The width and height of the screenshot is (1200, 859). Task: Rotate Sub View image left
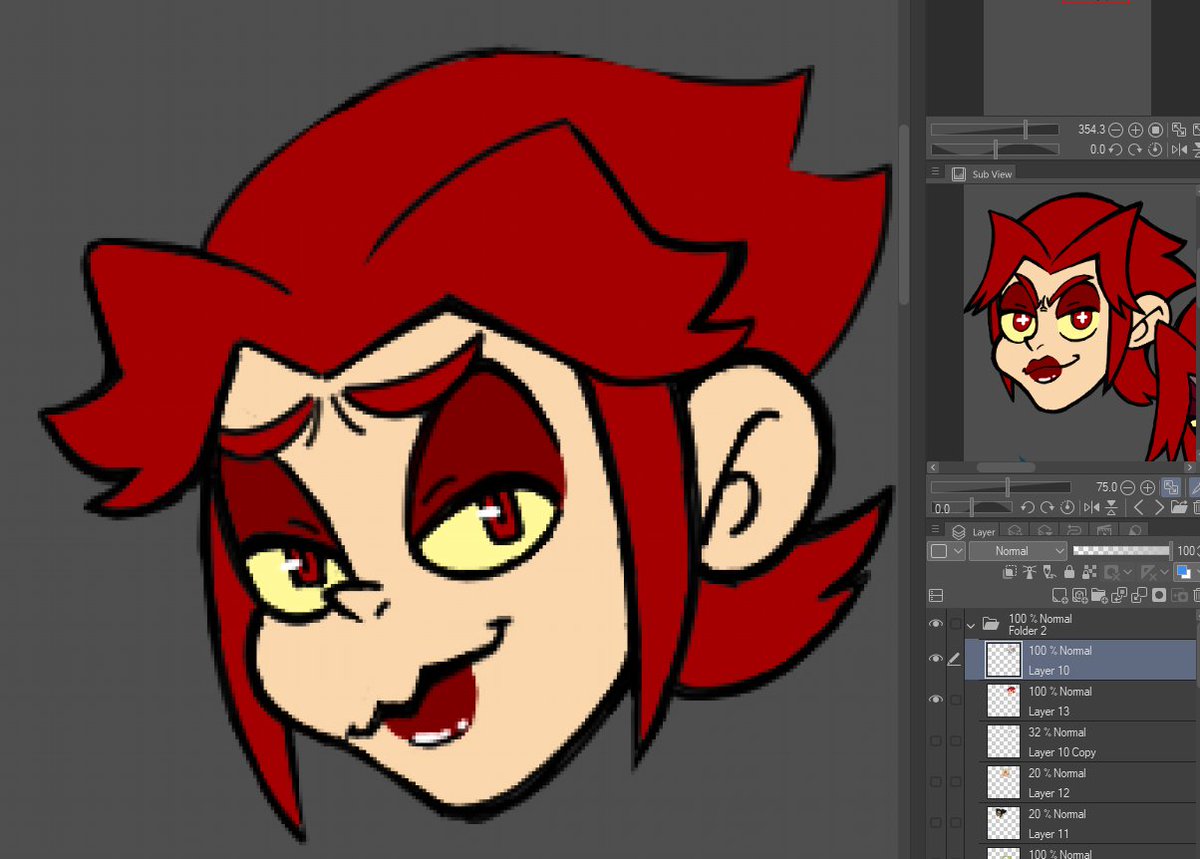click(1027, 508)
